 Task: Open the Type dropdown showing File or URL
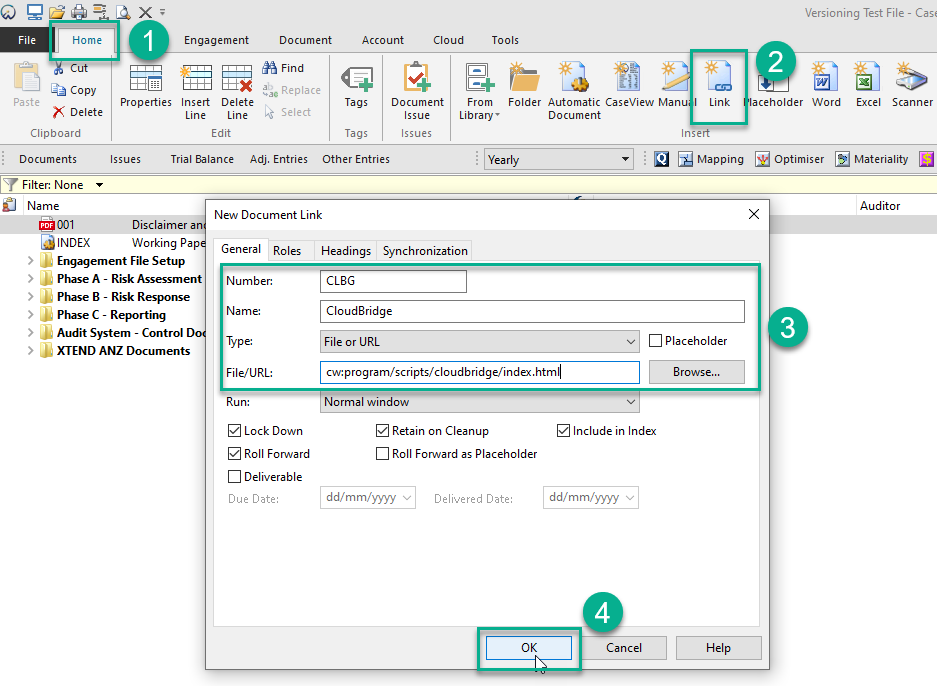[479, 342]
